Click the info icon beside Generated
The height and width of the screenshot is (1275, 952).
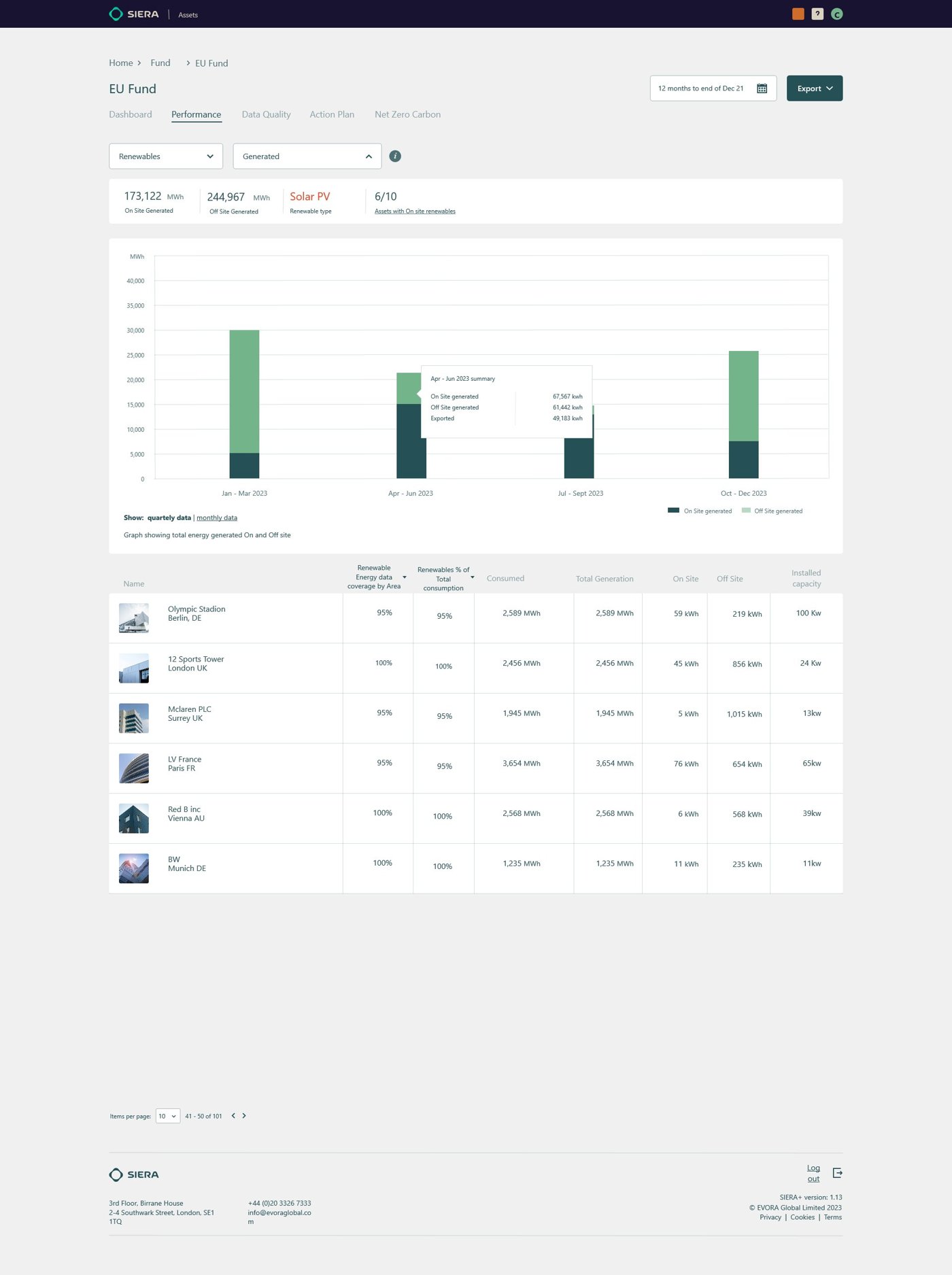[395, 156]
